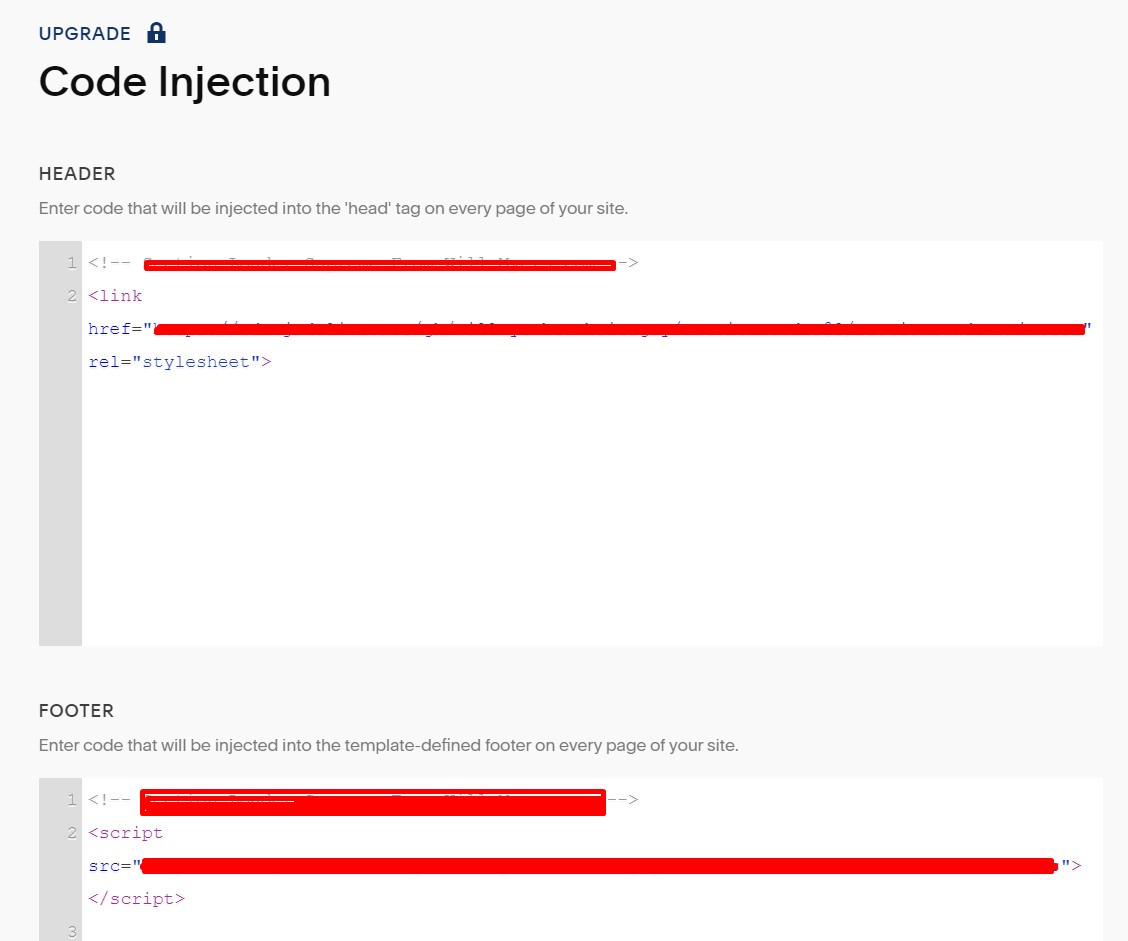Click line number 2 in footer editor
The height and width of the screenshot is (941, 1128).
[x=71, y=833]
